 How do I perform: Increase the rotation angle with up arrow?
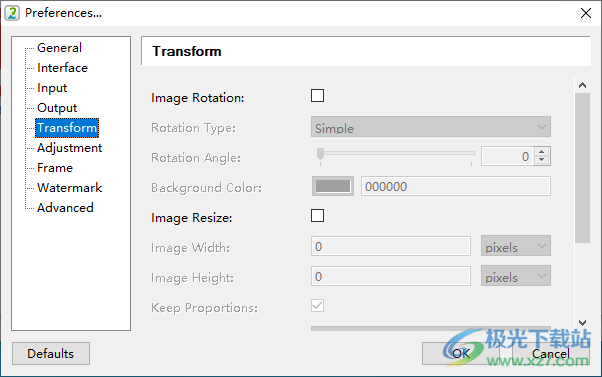click(541, 152)
